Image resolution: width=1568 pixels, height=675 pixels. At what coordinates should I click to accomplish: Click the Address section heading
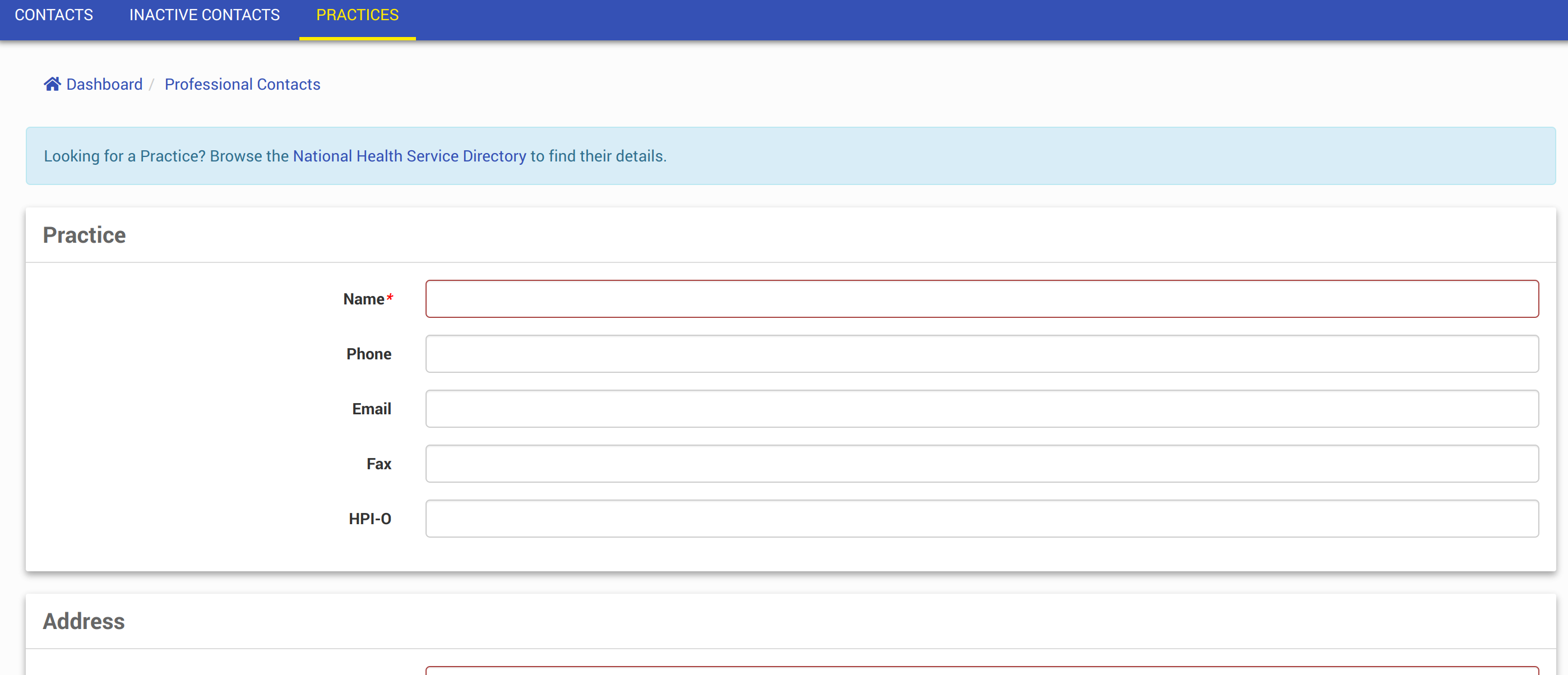click(x=84, y=621)
